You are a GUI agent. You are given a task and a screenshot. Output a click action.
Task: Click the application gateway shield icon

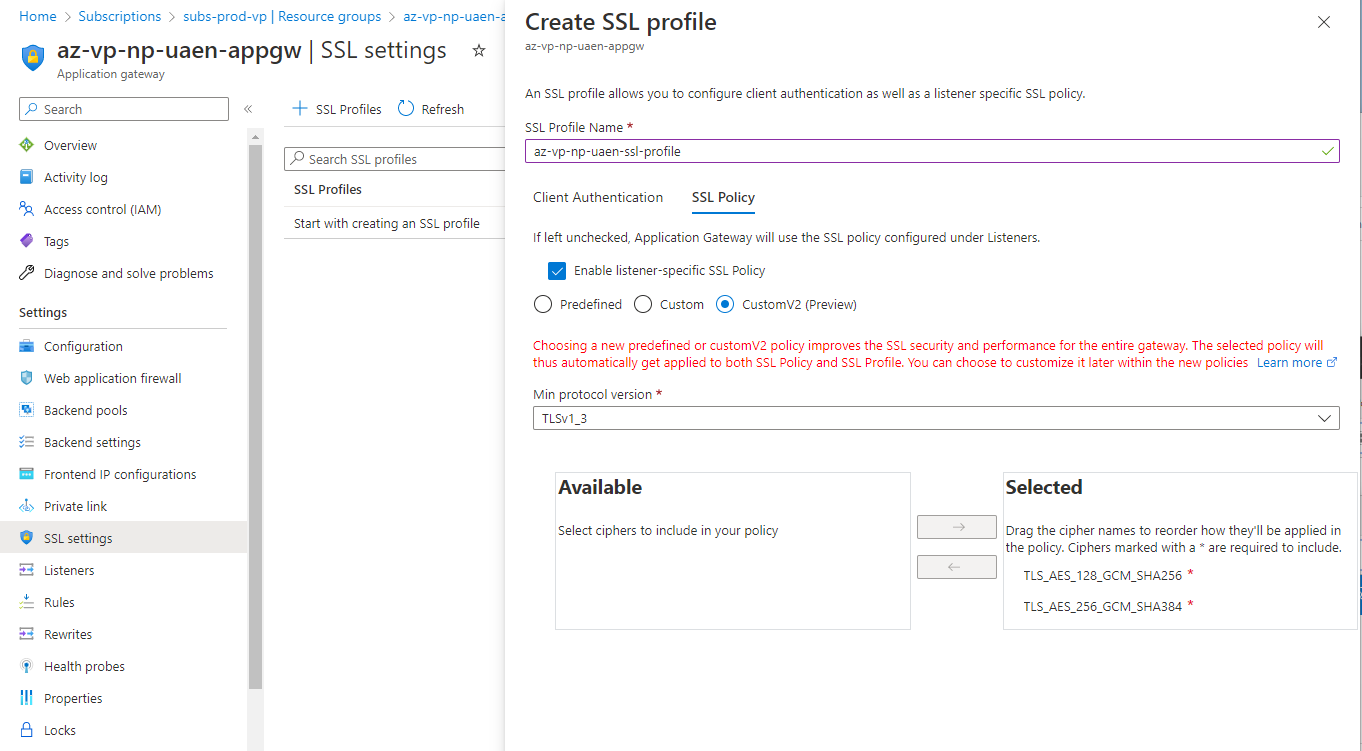pos(33,58)
